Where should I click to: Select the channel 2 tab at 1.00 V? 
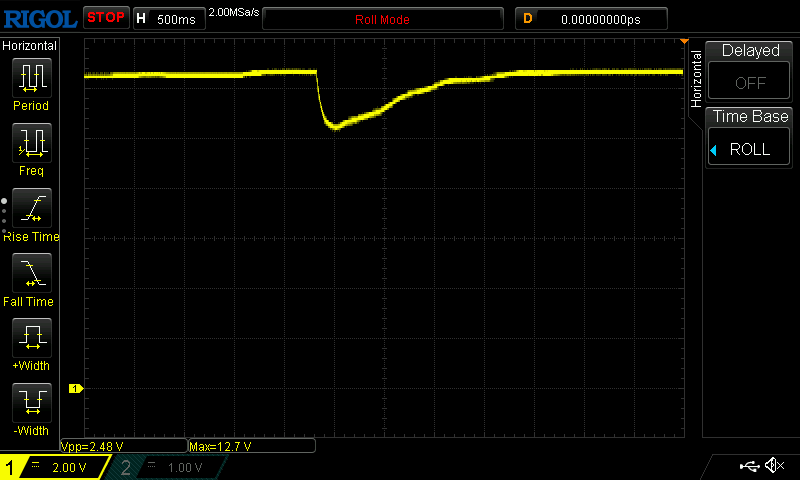[x=166, y=467]
